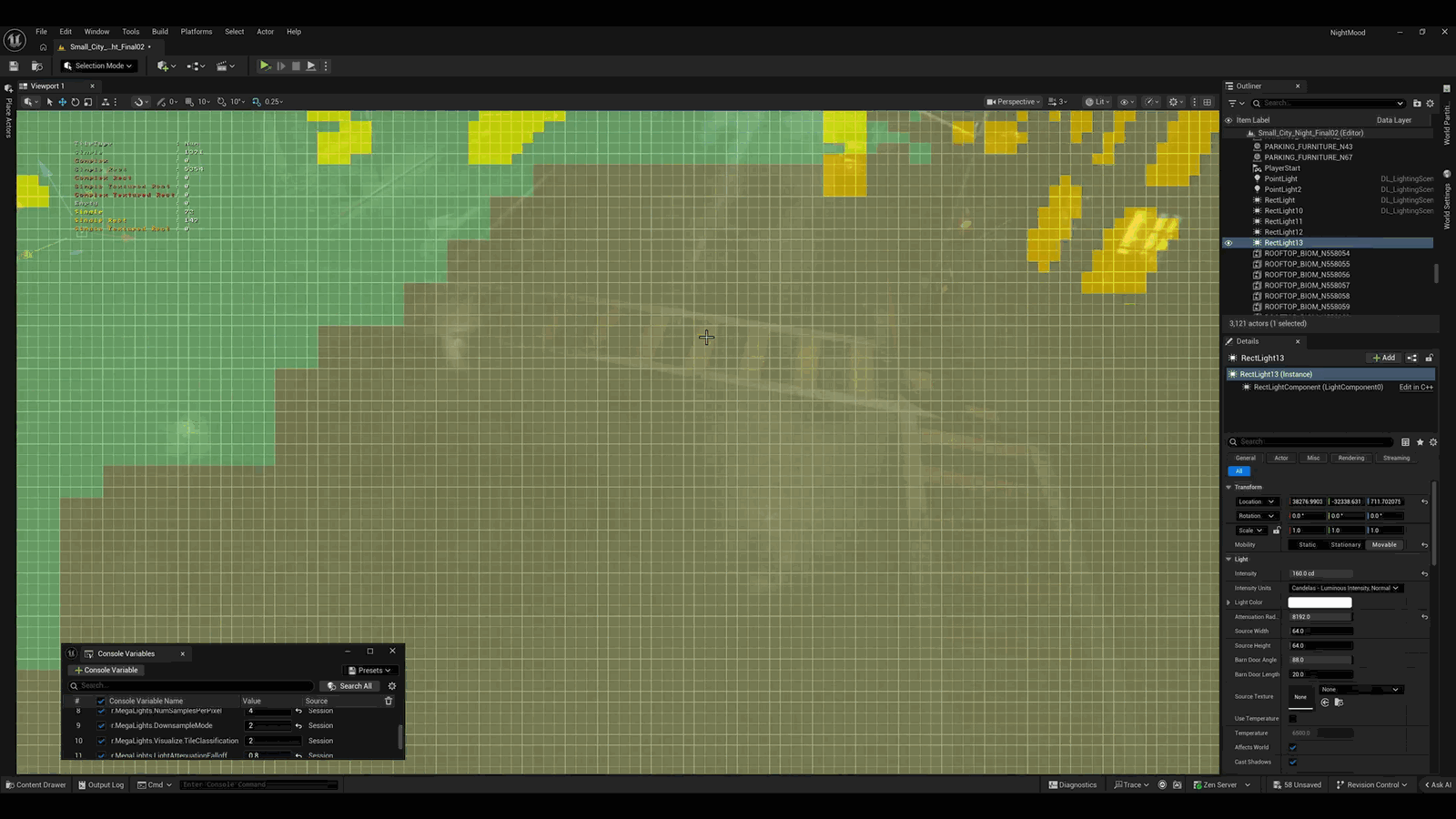Uncheck r.MegaLights.DownsampleMode variable checkbox

point(101,725)
